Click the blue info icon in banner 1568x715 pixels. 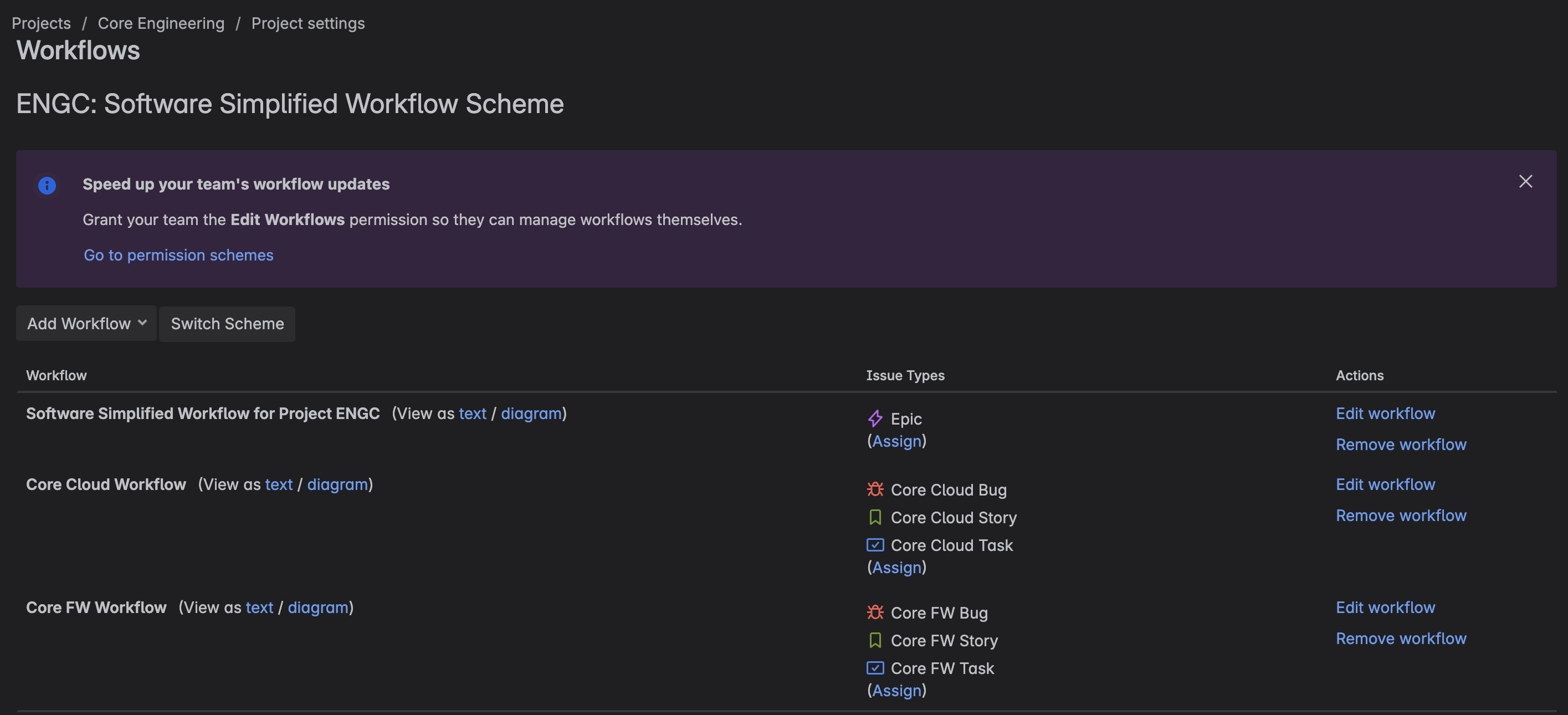[47, 185]
